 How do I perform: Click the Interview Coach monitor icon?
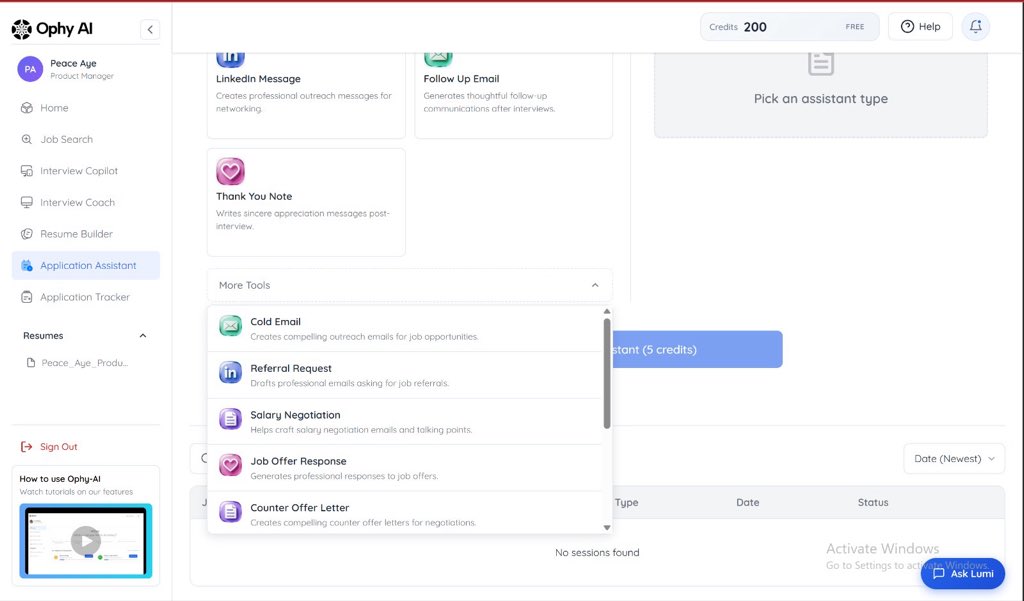(27, 203)
